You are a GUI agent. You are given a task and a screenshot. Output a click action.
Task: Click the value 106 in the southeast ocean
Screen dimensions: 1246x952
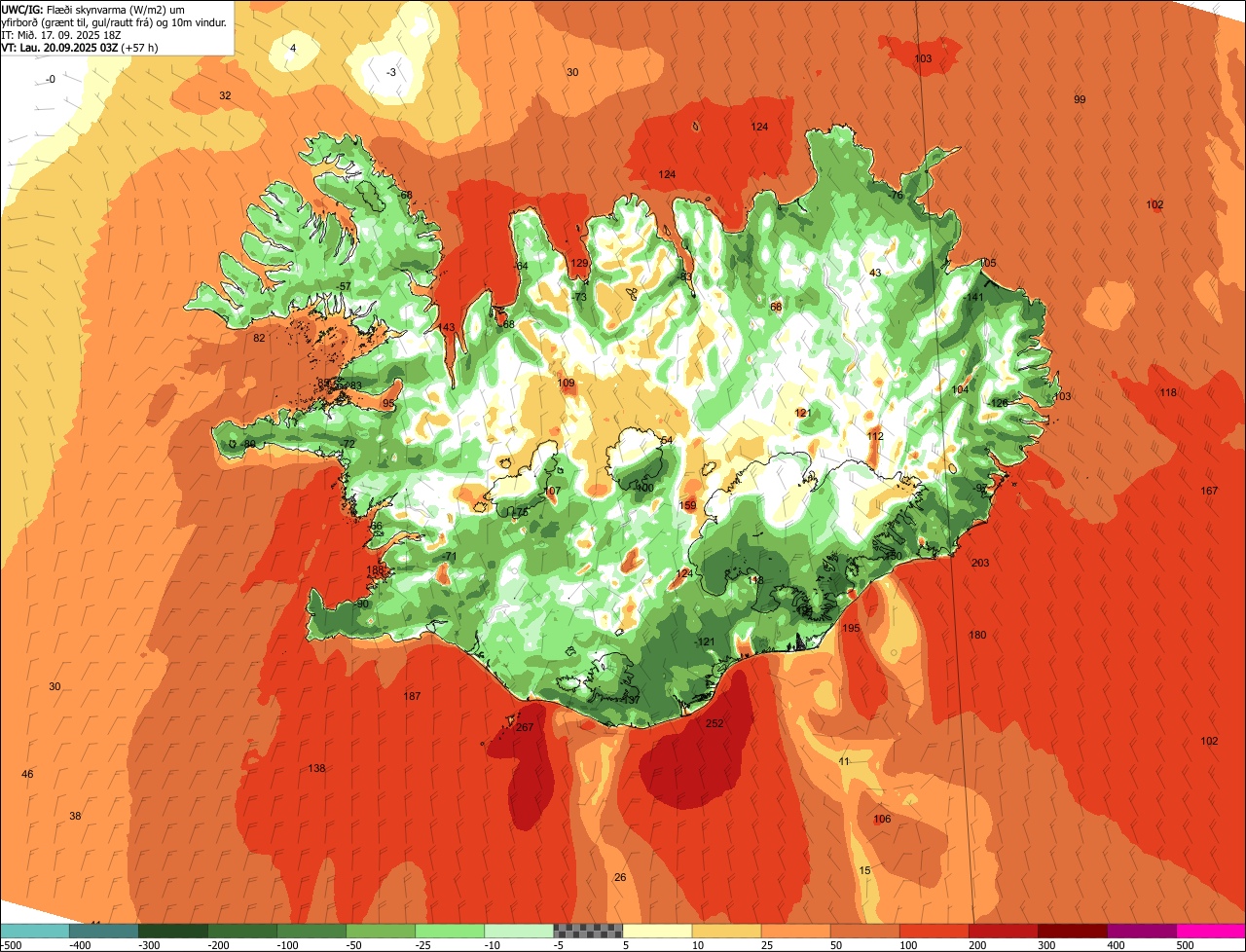[x=882, y=820]
